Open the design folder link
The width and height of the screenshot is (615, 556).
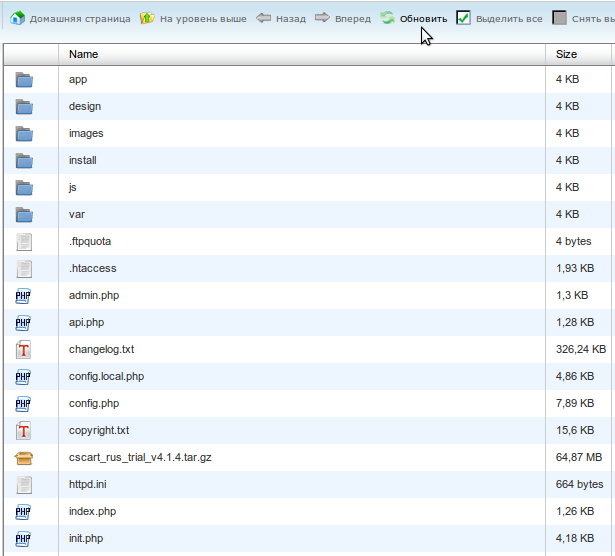85,106
